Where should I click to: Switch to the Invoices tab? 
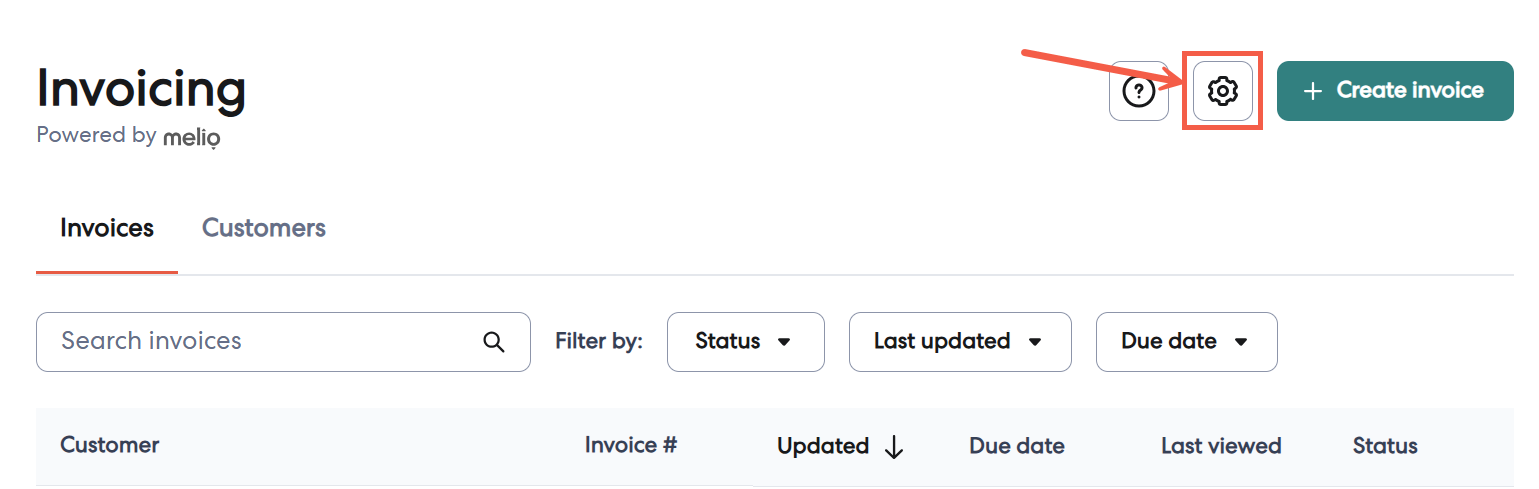107,228
